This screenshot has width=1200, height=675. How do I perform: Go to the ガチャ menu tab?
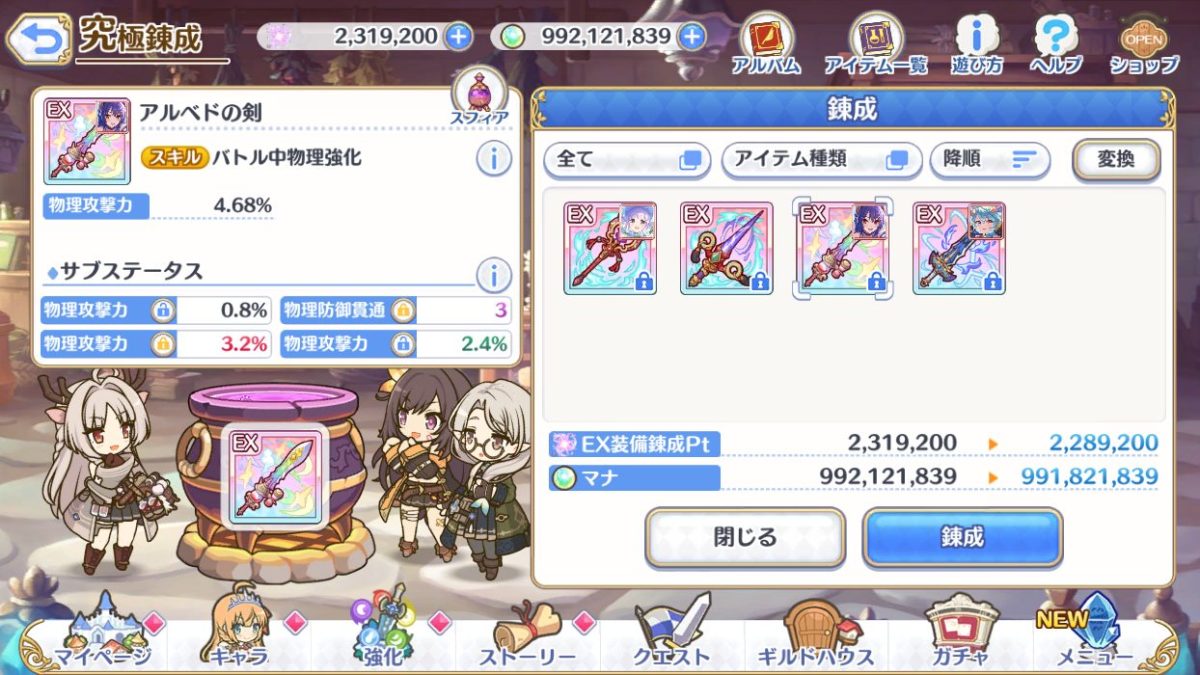[x=959, y=634]
